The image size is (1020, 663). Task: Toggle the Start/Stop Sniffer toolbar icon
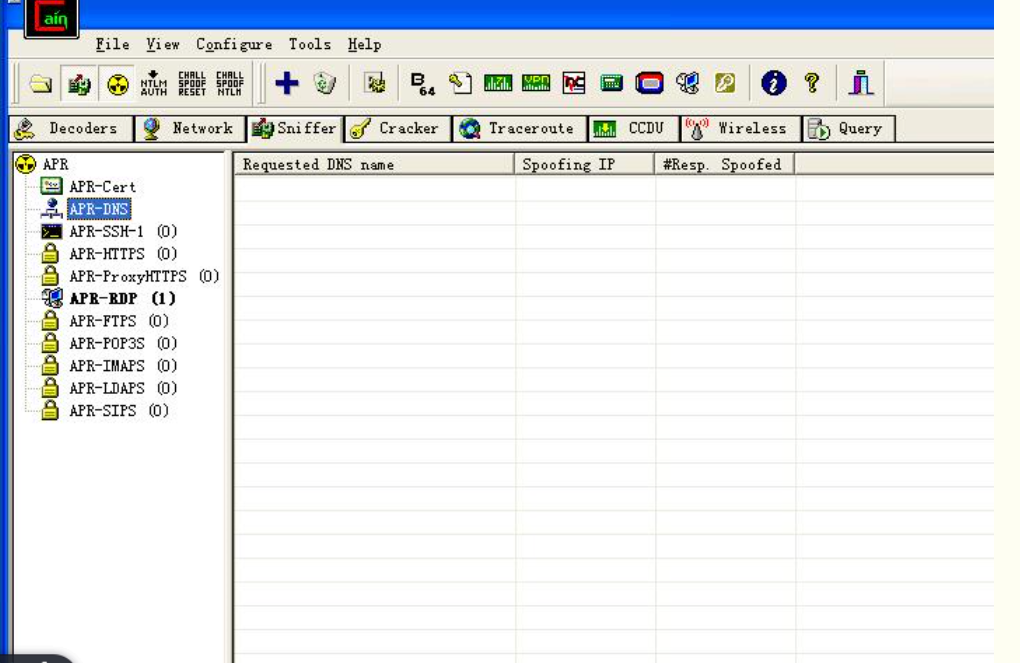[79, 83]
